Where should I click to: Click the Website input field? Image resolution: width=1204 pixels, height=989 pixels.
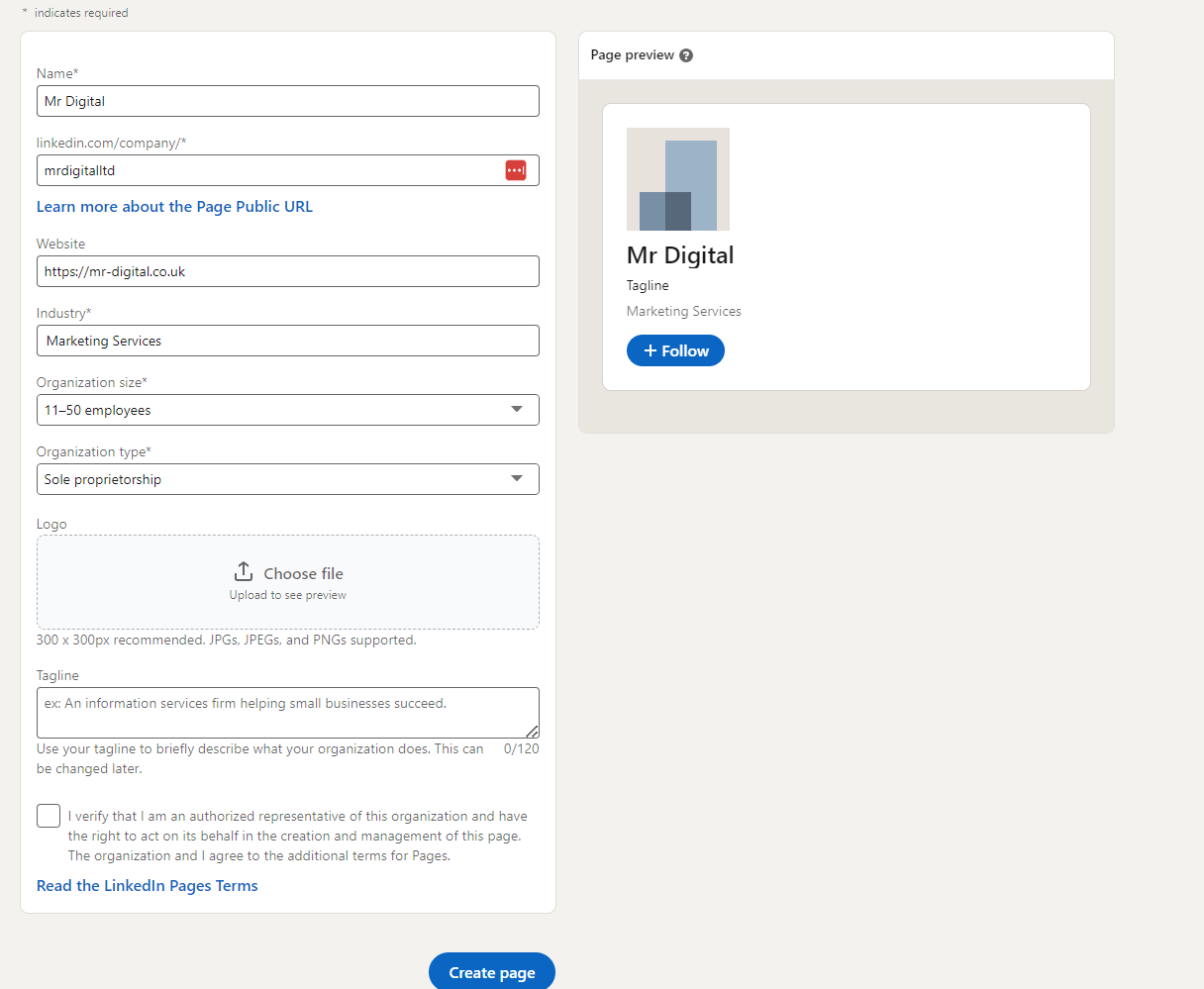pyautogui.click(x=287, y=271)
